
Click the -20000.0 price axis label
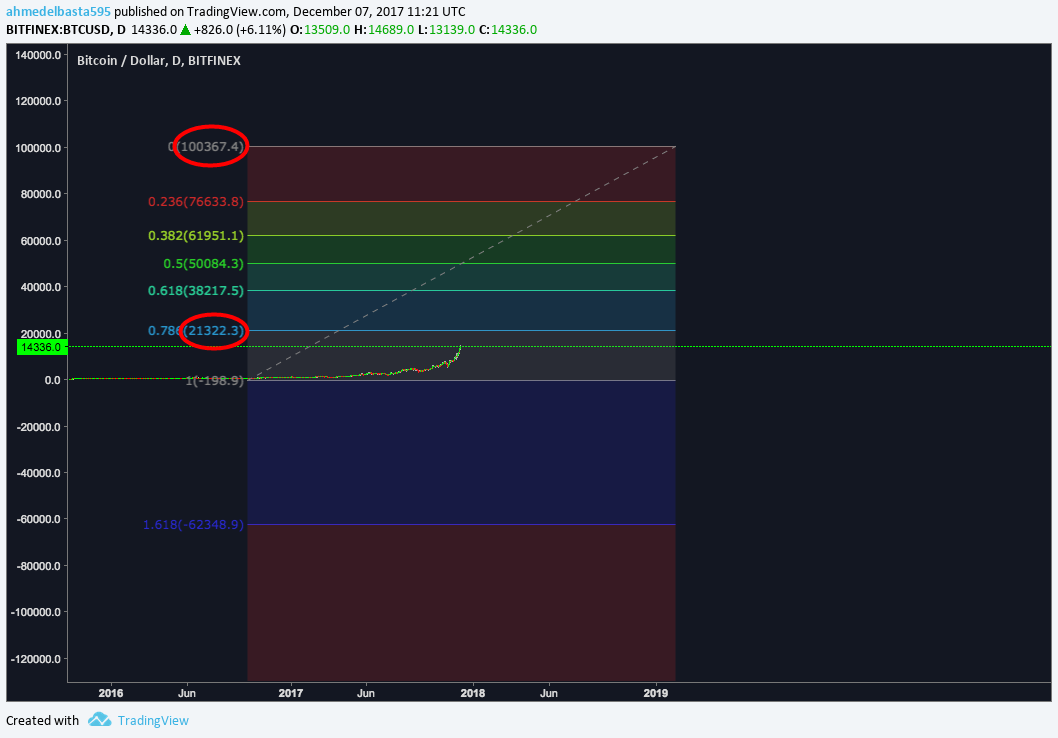[38, 427]
